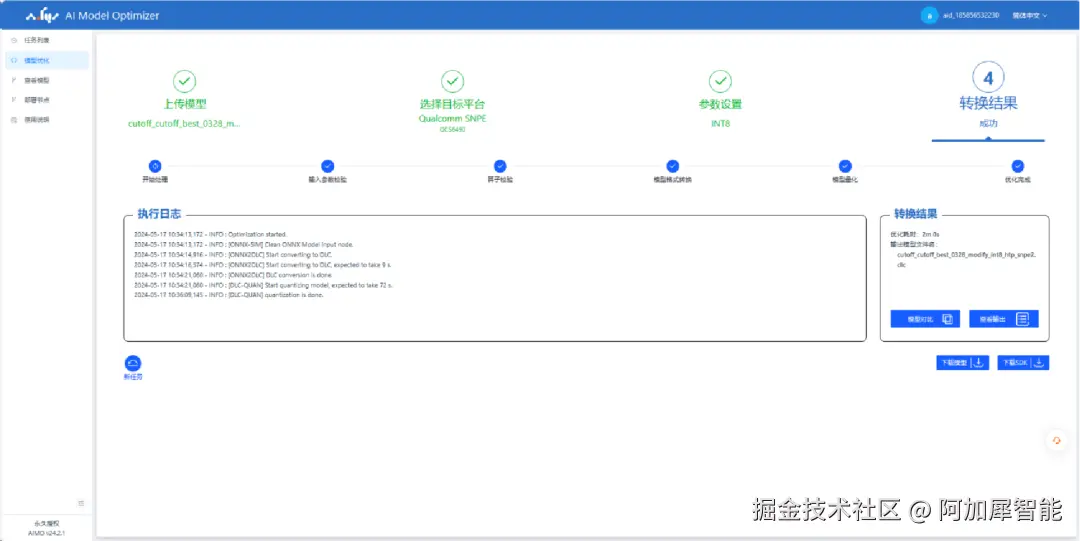
Task: Click the 模型对比 button
Action: 925,319
